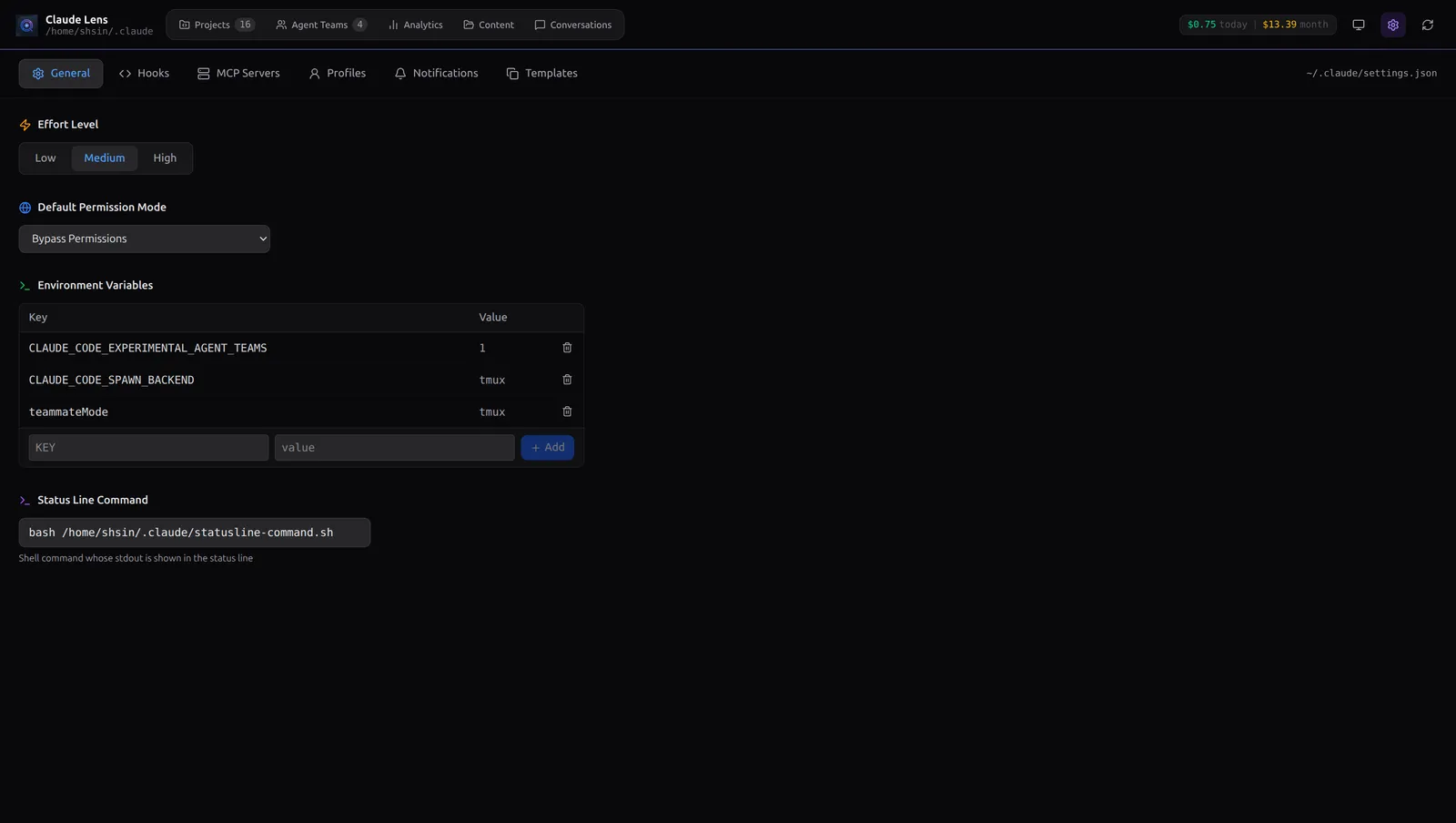Viewport: 1456px width, 823px height.
Task: Click the Add environment variable button
Action: 547,447
